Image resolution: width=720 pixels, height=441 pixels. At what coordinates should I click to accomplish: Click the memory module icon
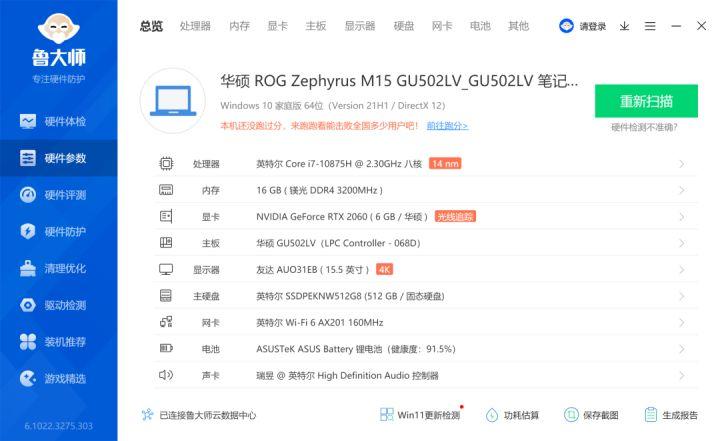(166, 190)
